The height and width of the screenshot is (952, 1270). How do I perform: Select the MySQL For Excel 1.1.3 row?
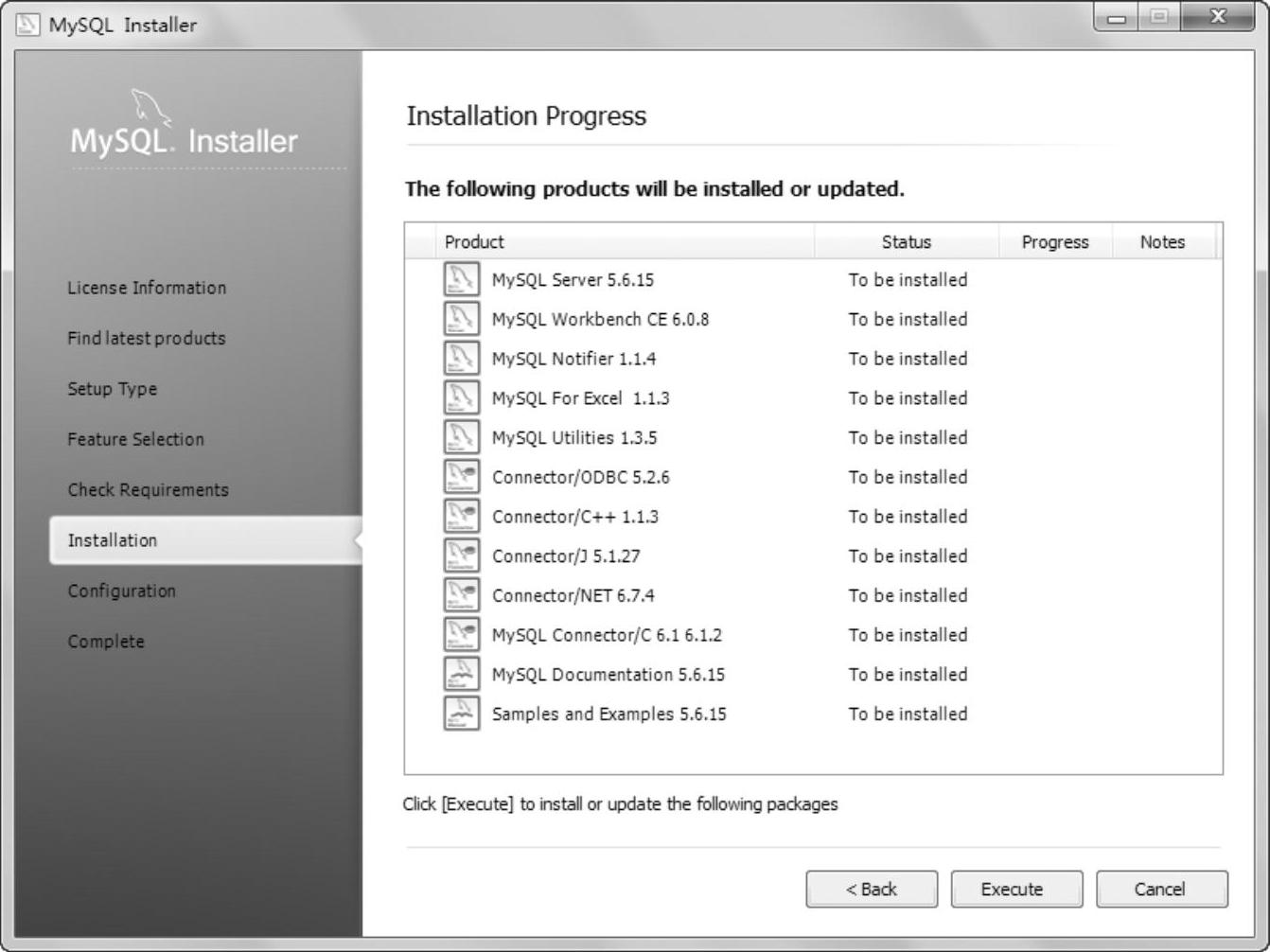[x=814, y=397]
